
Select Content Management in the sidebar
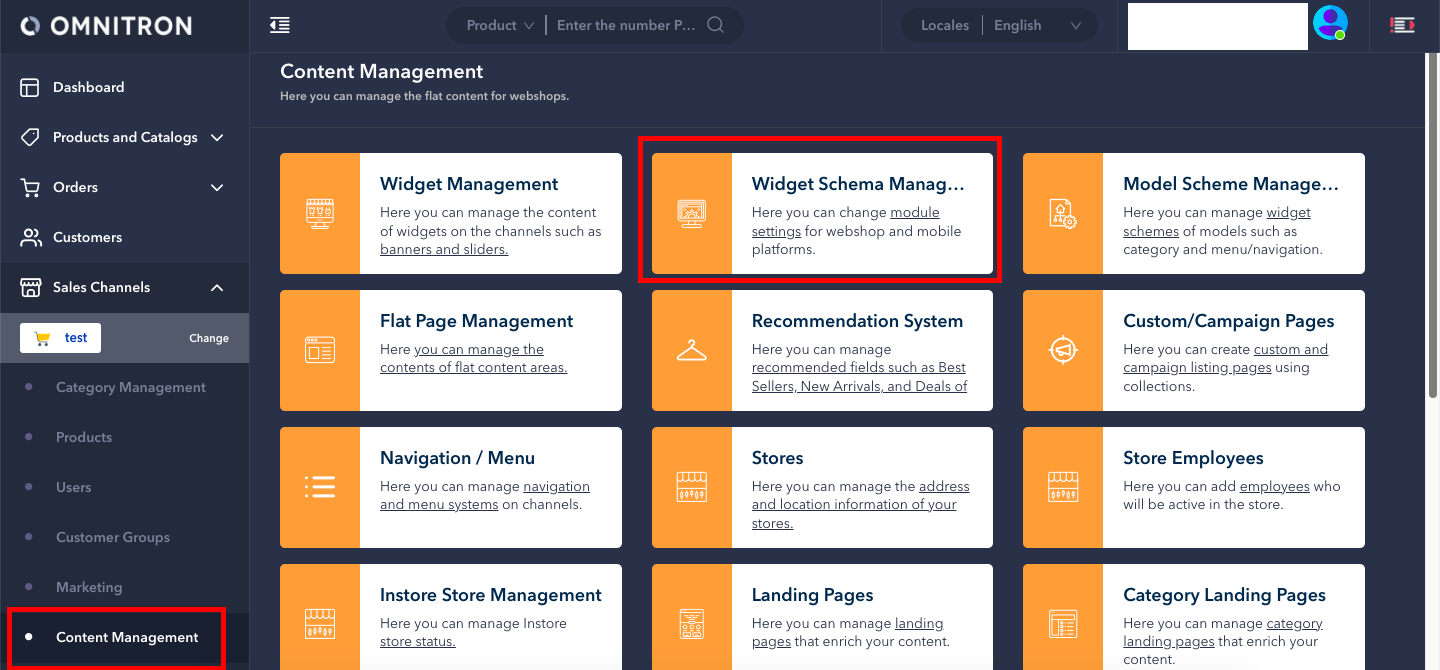tap(127, 637)
